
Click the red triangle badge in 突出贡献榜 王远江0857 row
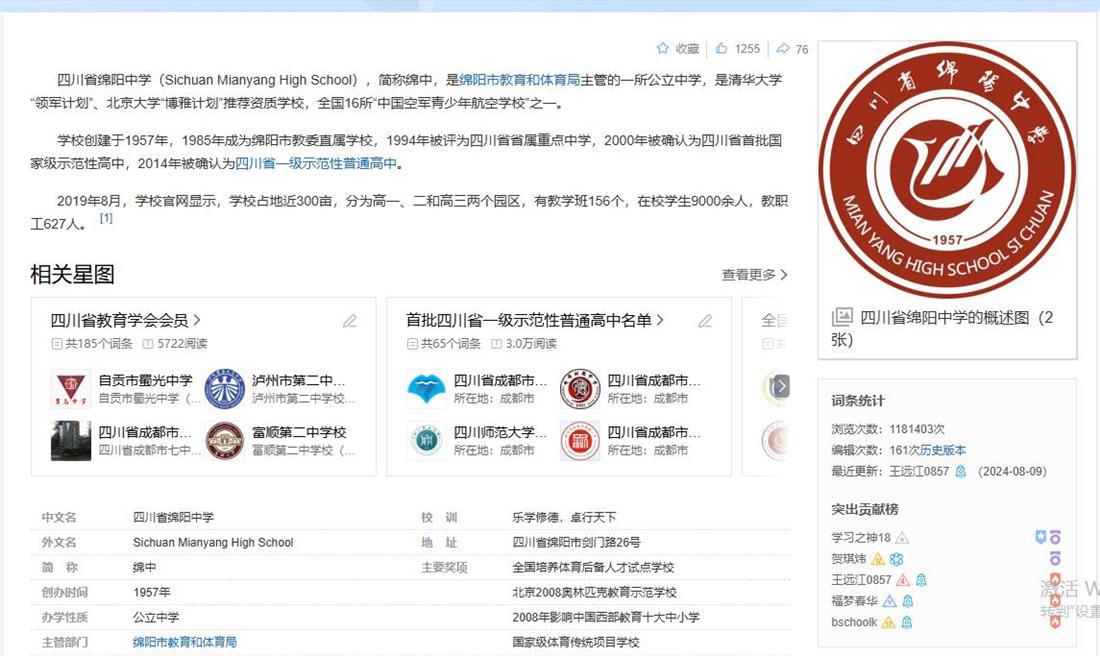click(x=903, y=580)
